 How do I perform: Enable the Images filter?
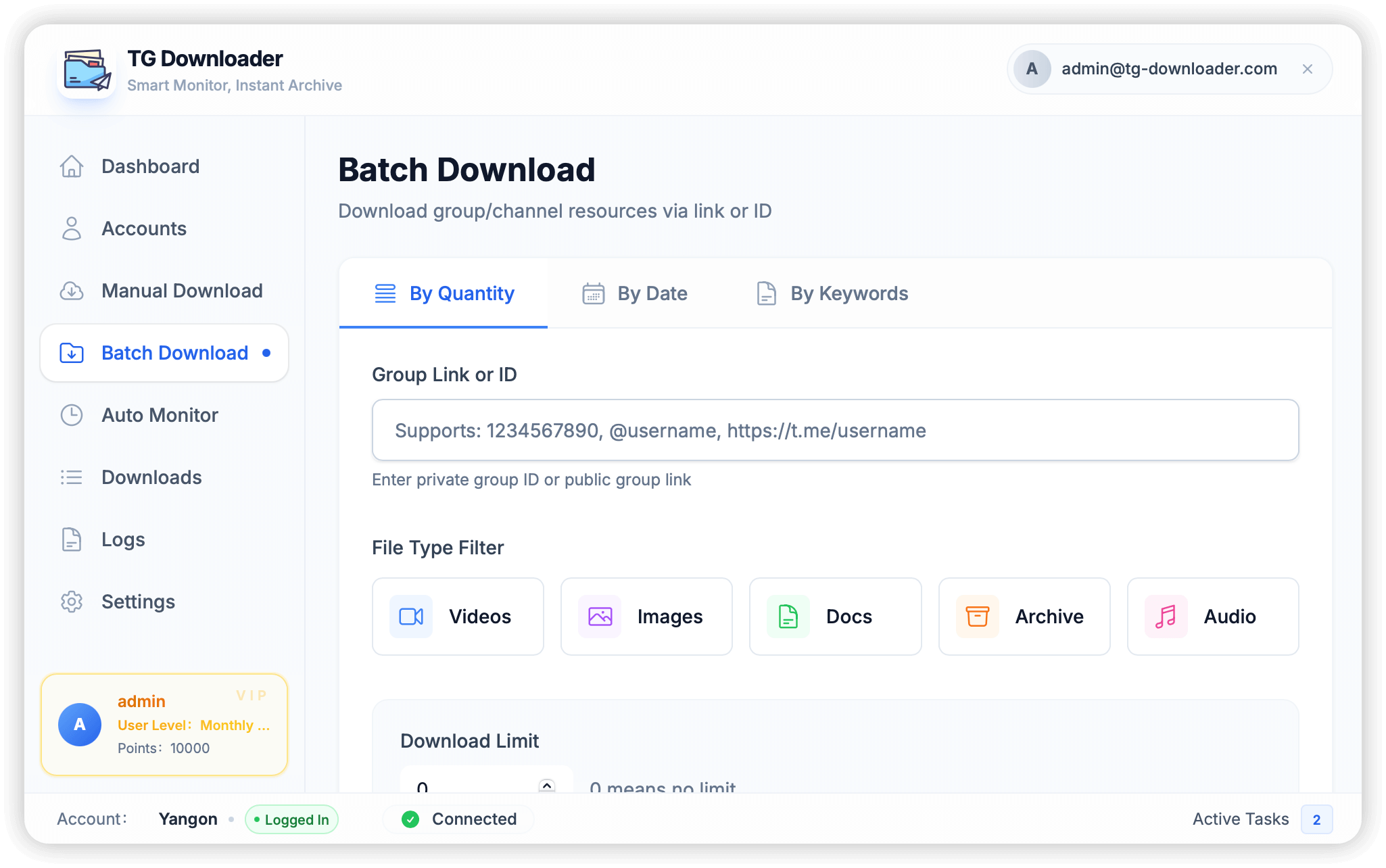[x=646, y=617]
